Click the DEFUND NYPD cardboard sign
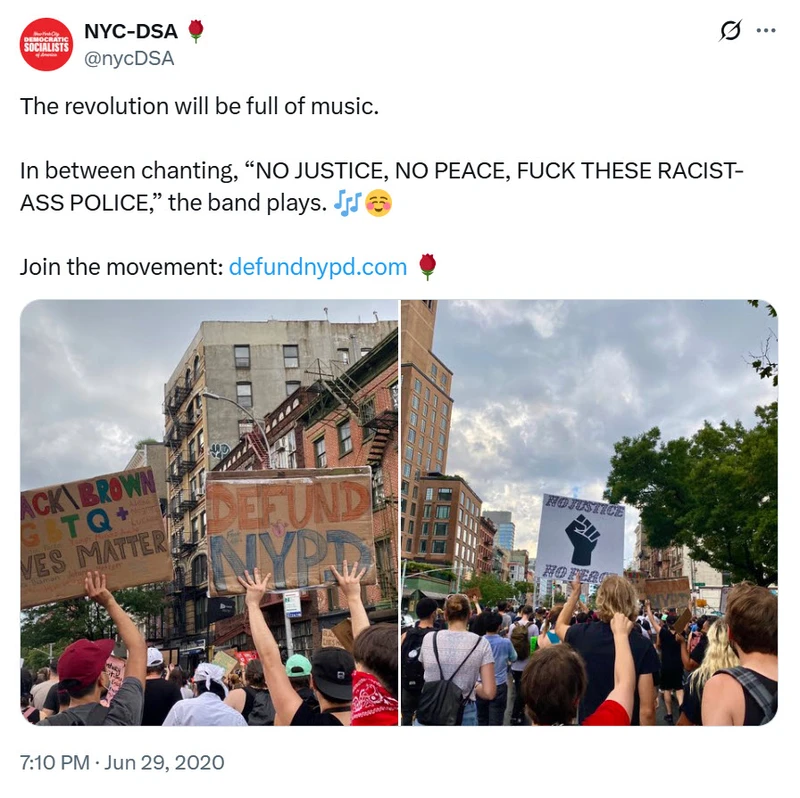The image size is (800, 798). [x=291, y=531]
